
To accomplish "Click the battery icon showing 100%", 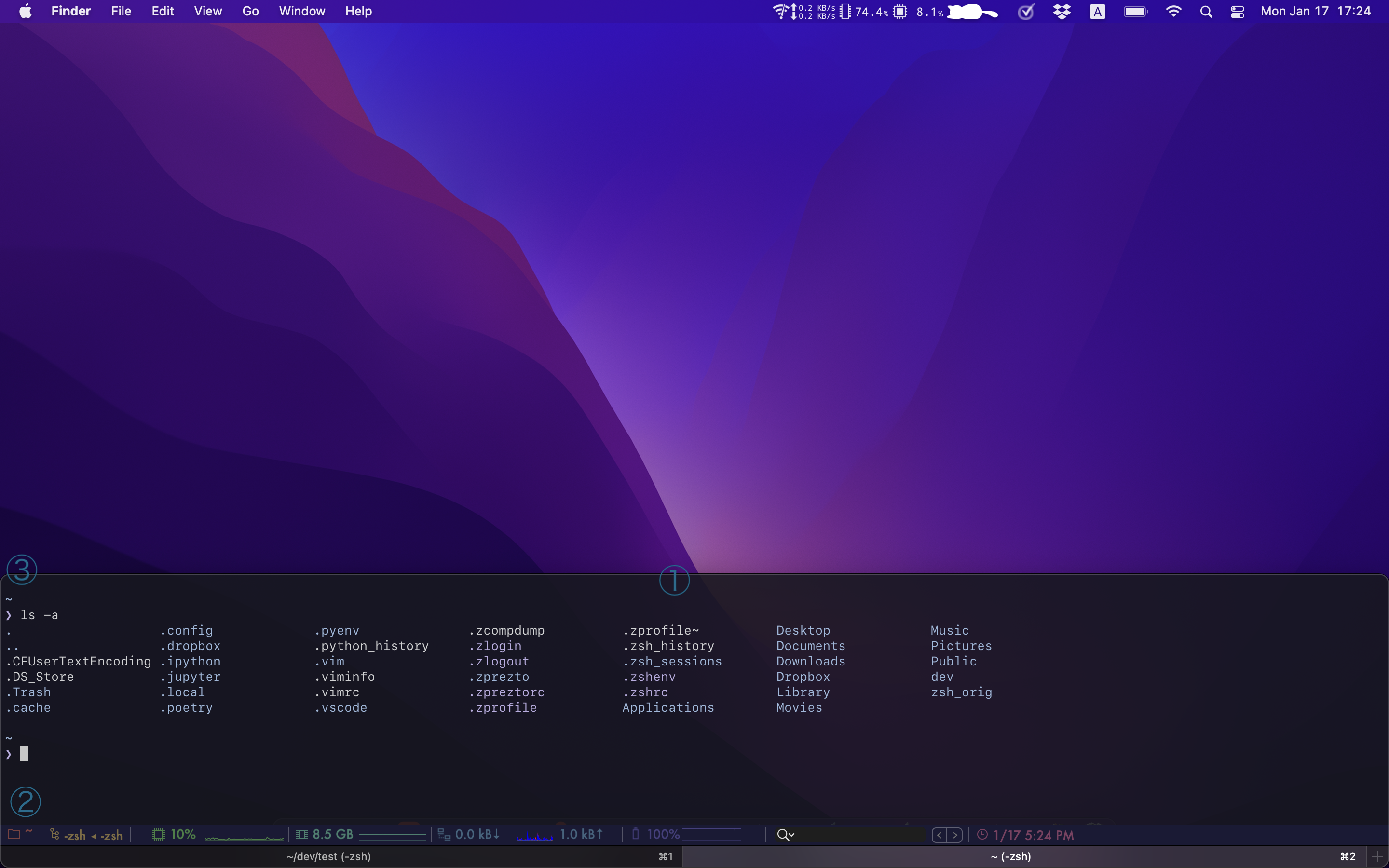I will coord(635,834).
